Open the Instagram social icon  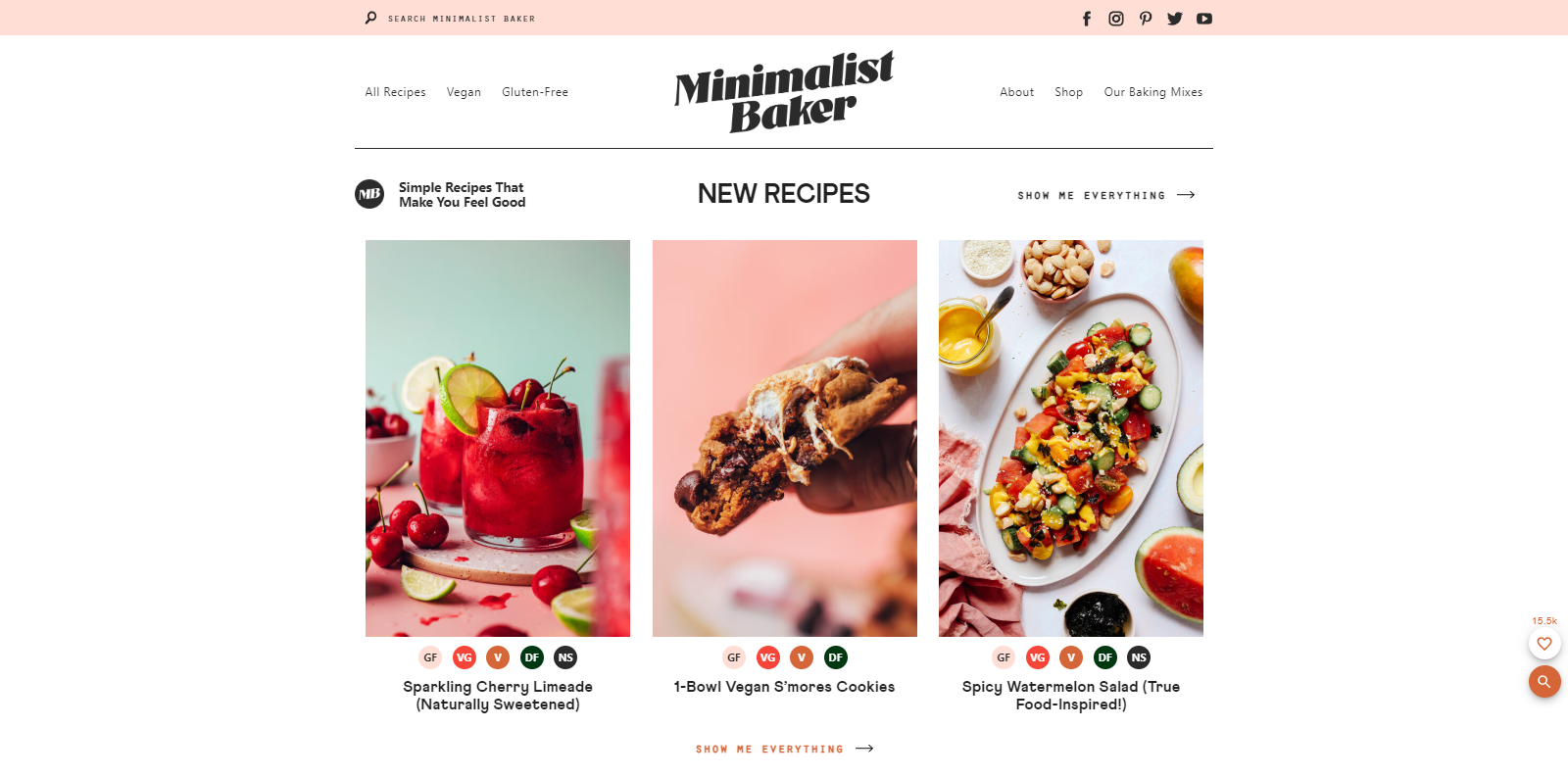coord(1116,19)
